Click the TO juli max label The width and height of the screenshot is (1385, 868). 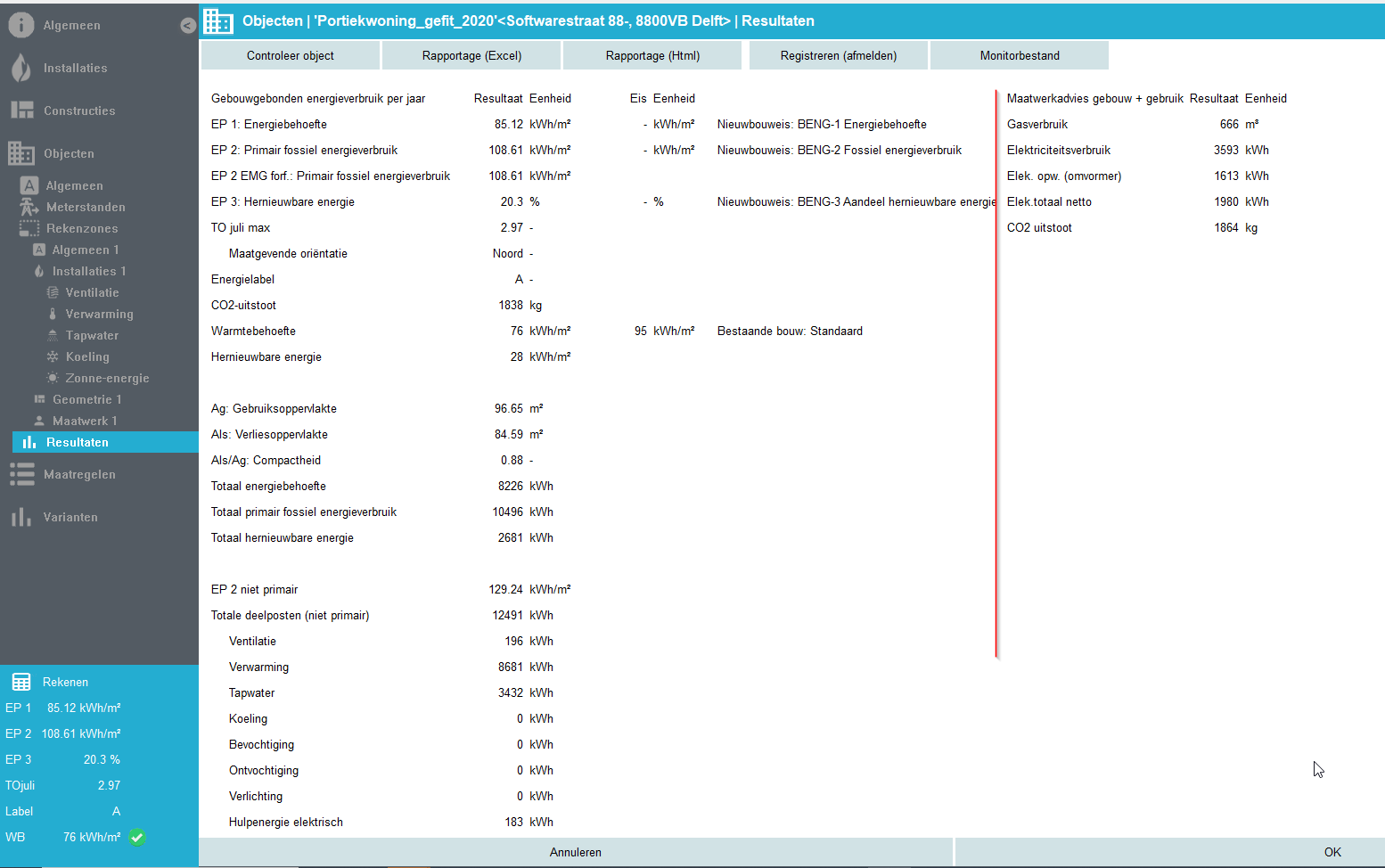[241, 227]
